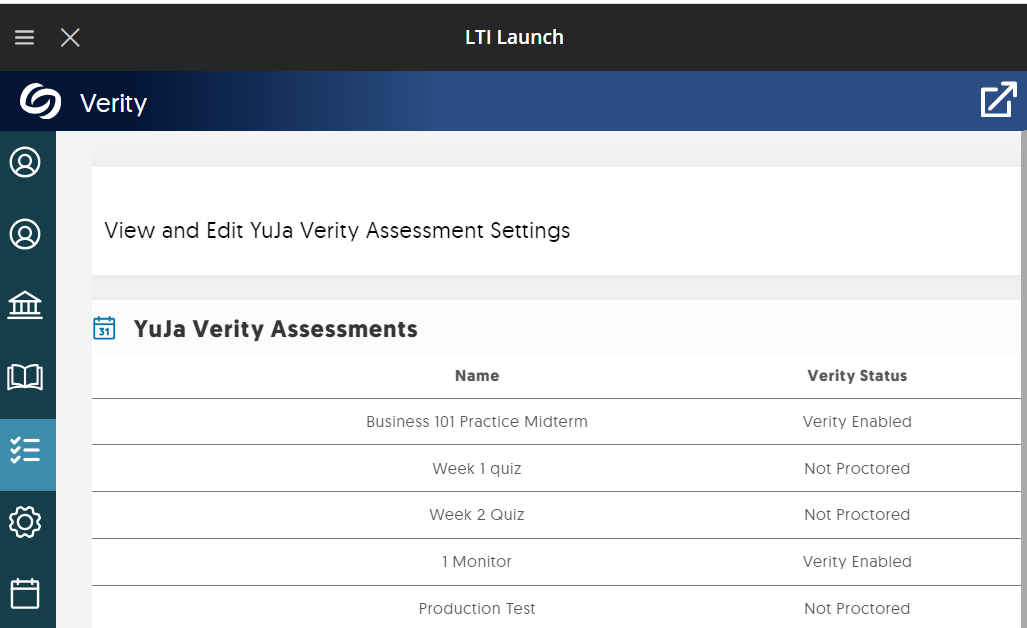Click the calendar icon beside YuJa Verity Assessments
1027x628 pixels.
click(104, 328)
